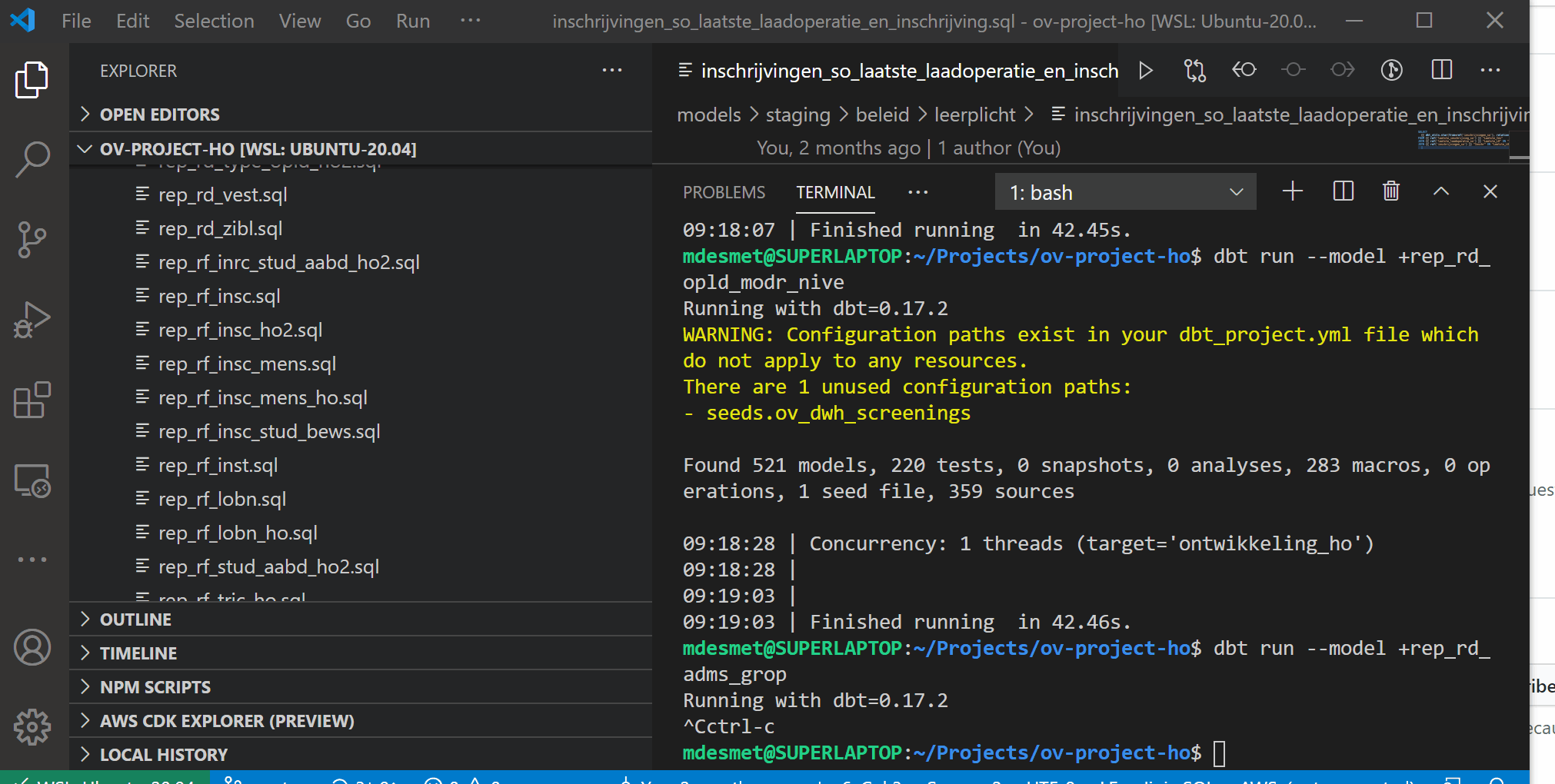Image resolution: width=1555 pixels, height=784 pixels.
Task: Open the Remote Explorer icon
Action: pyautogui.click(x=32, y=480)
